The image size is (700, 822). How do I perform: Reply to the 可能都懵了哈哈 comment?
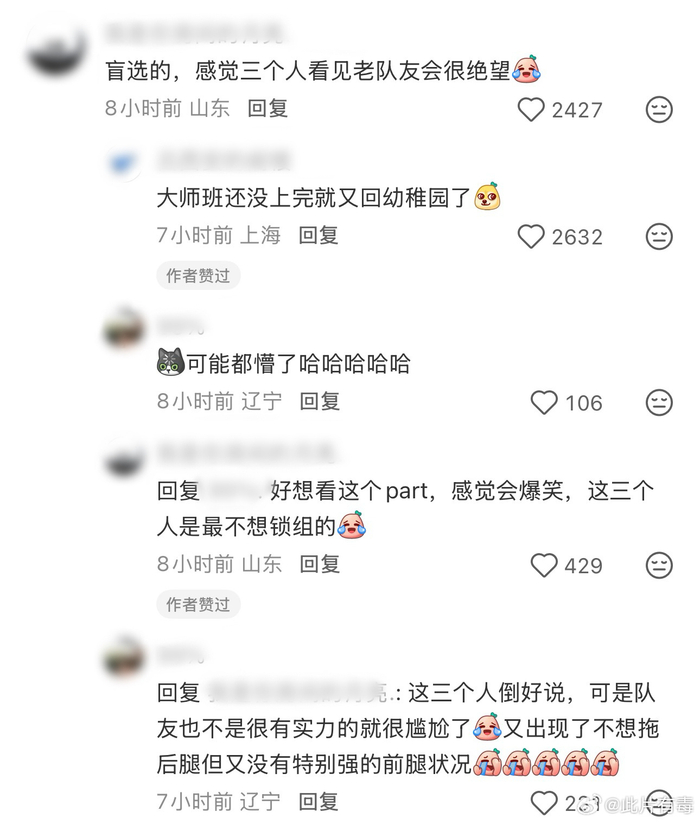pos(319,402)
